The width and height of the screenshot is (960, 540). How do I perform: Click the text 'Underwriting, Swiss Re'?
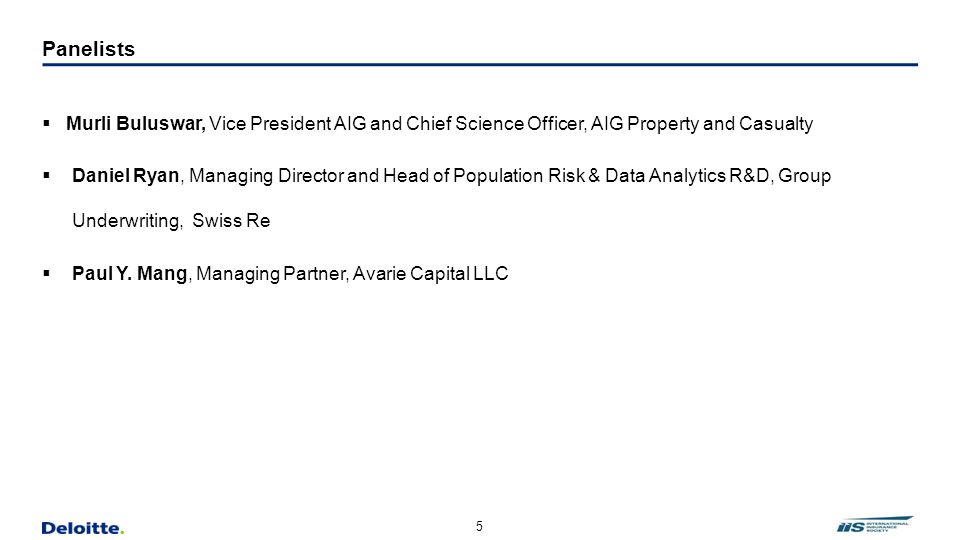coord(171,220)
